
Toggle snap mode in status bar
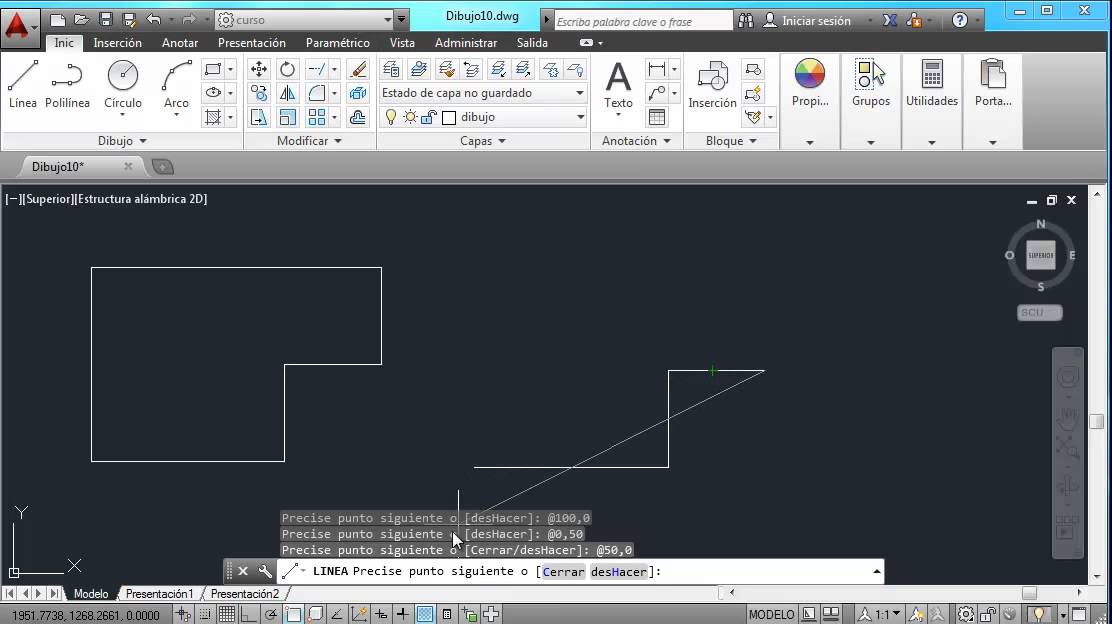point(205,615)
